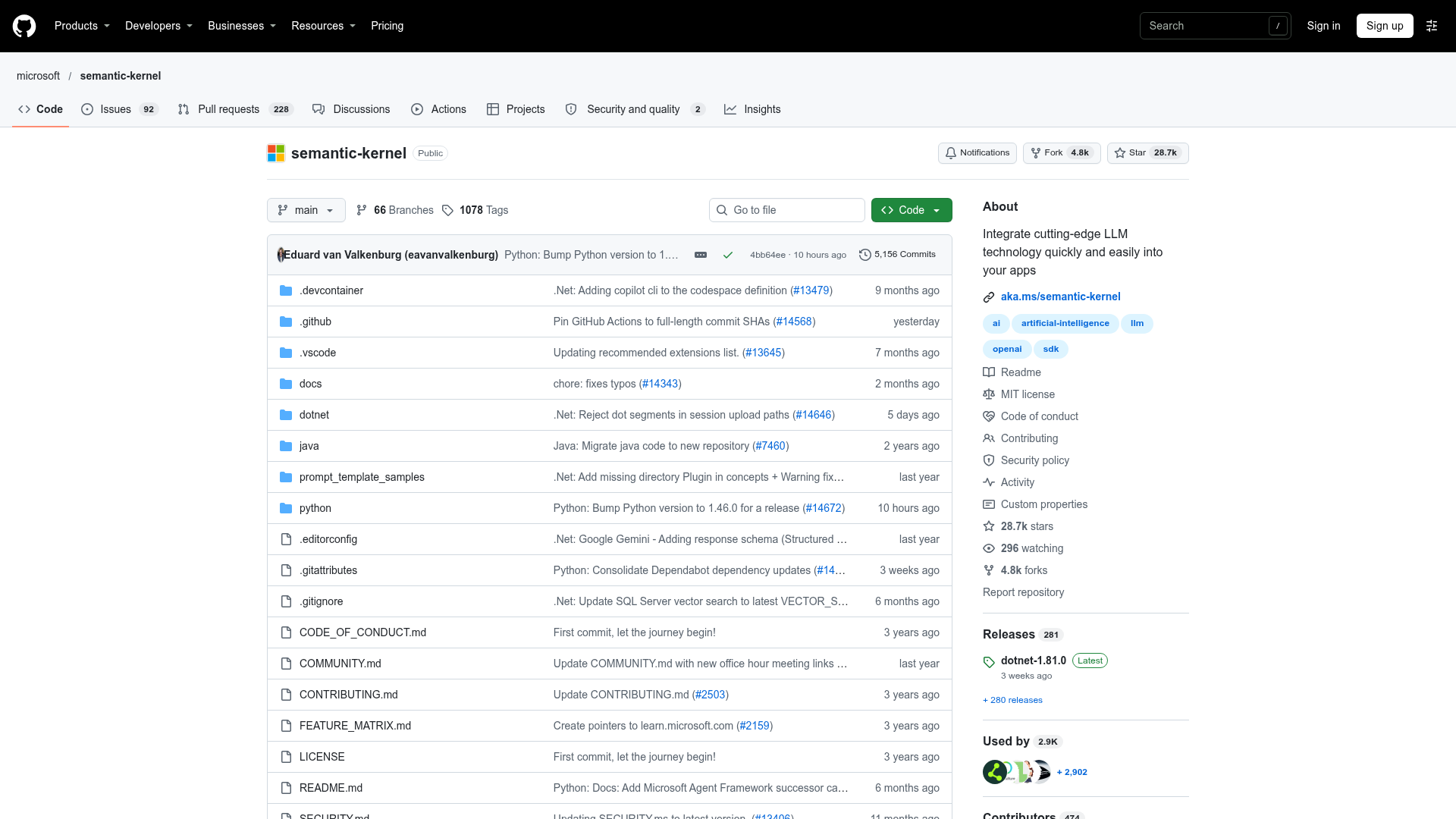Viewport: 1456px width, 819px height.
Task: Click the artificial-intelligence topic tag
Action: point(1065,324)
